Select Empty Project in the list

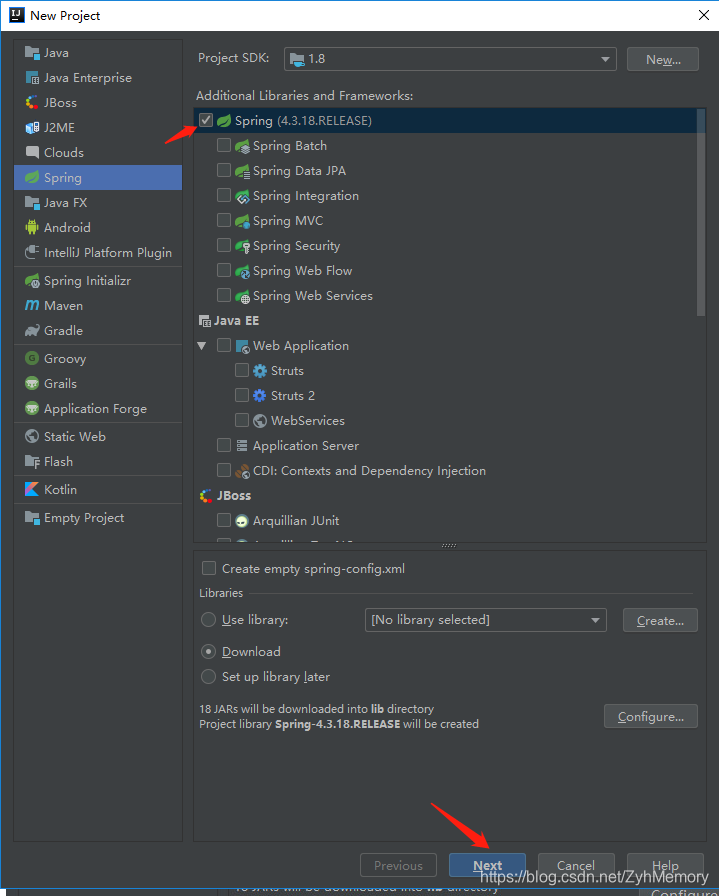coord(98,518)
